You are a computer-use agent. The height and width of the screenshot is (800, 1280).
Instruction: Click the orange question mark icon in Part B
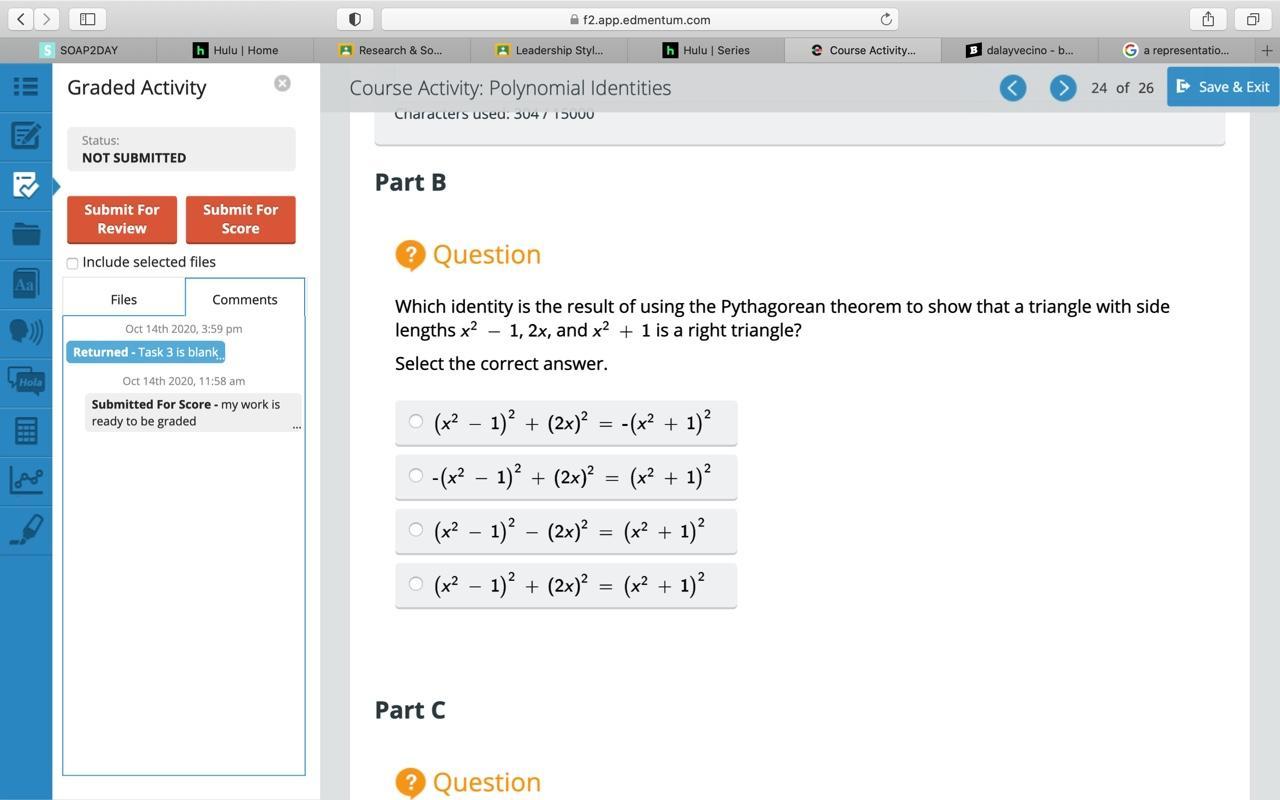410,255
